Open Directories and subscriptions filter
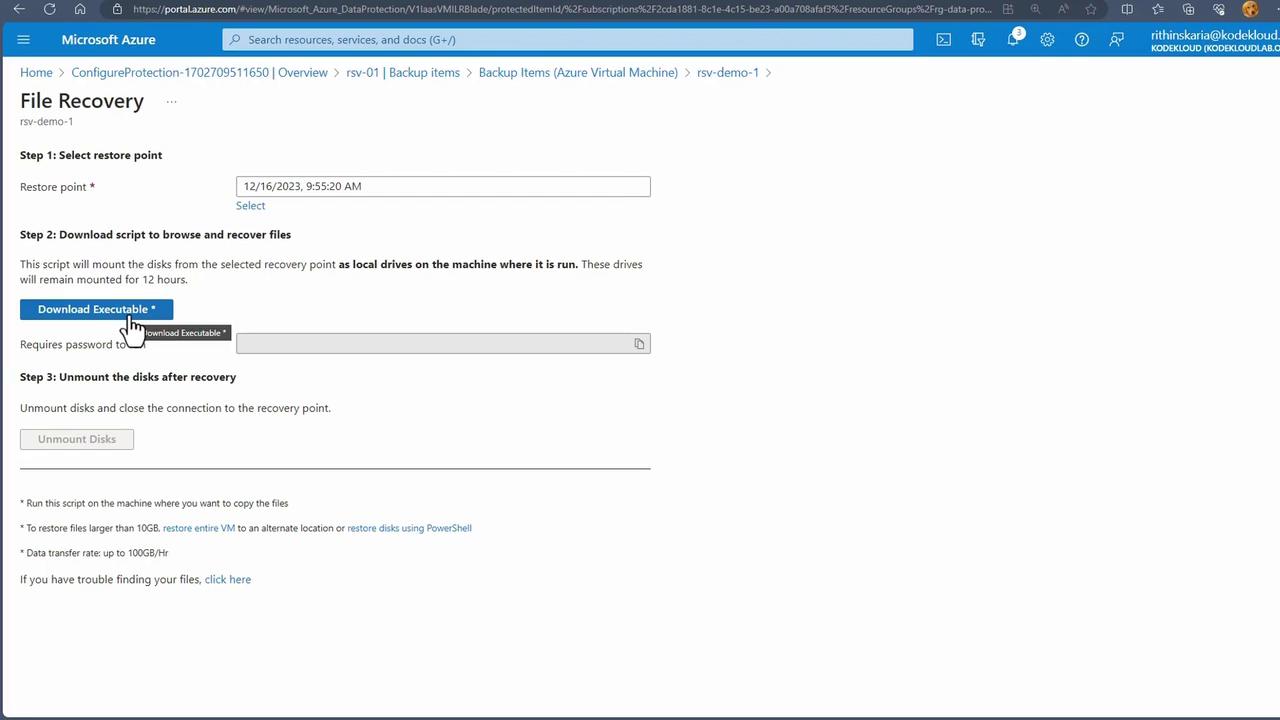The image size is (1280, 720). (978, 40)
